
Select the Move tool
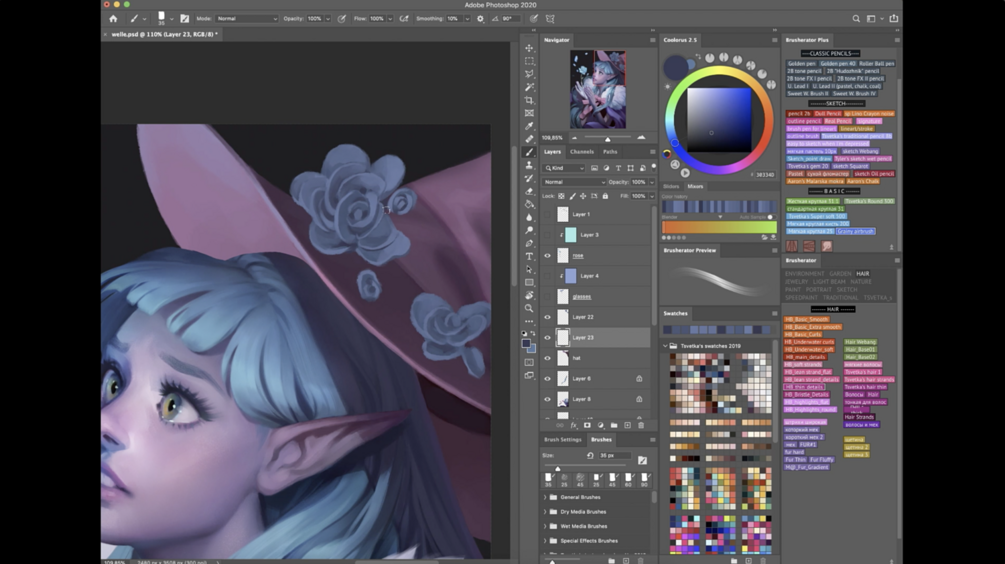pos(529,48)
